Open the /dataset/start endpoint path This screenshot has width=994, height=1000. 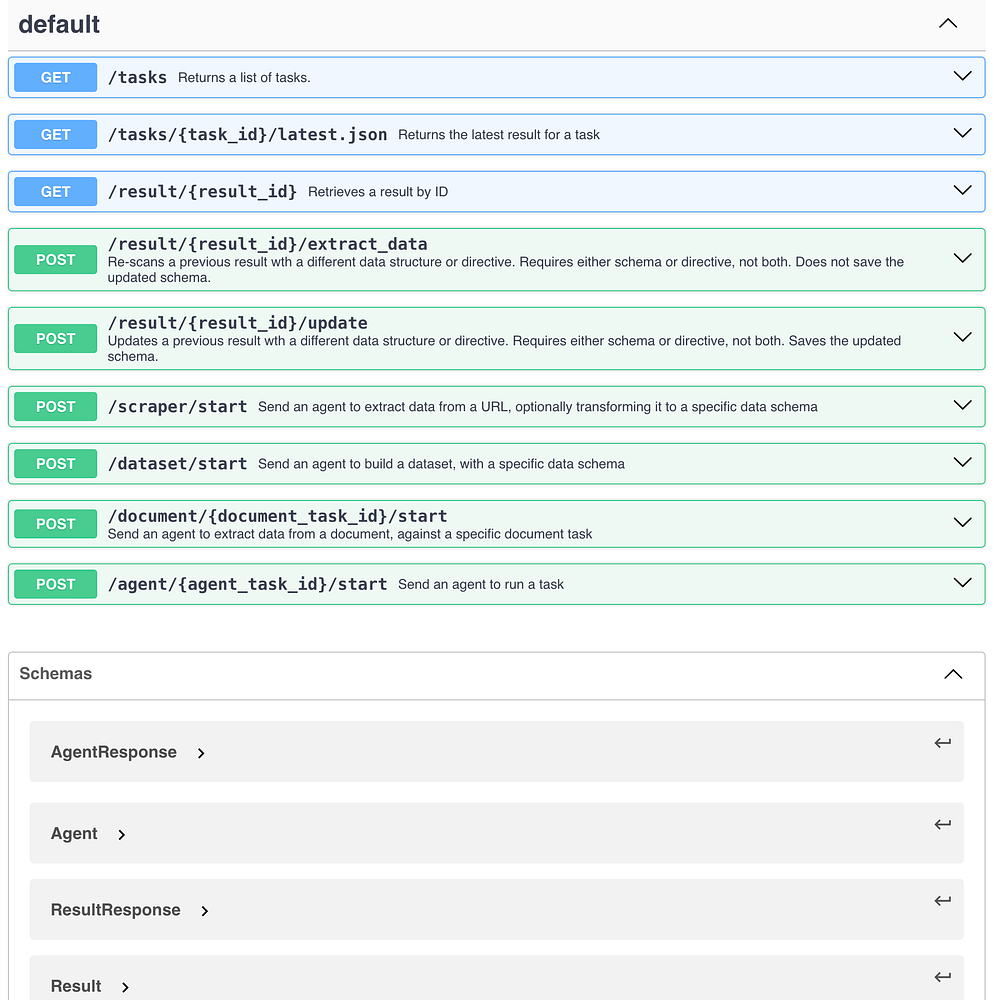(x=177, y=463)
